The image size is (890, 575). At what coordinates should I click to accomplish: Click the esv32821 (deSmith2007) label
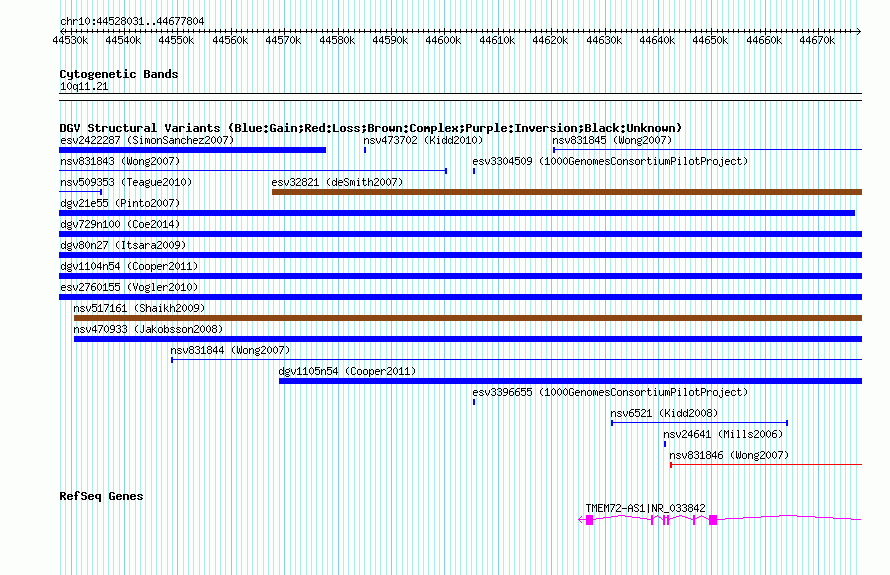tap(337, 182)
